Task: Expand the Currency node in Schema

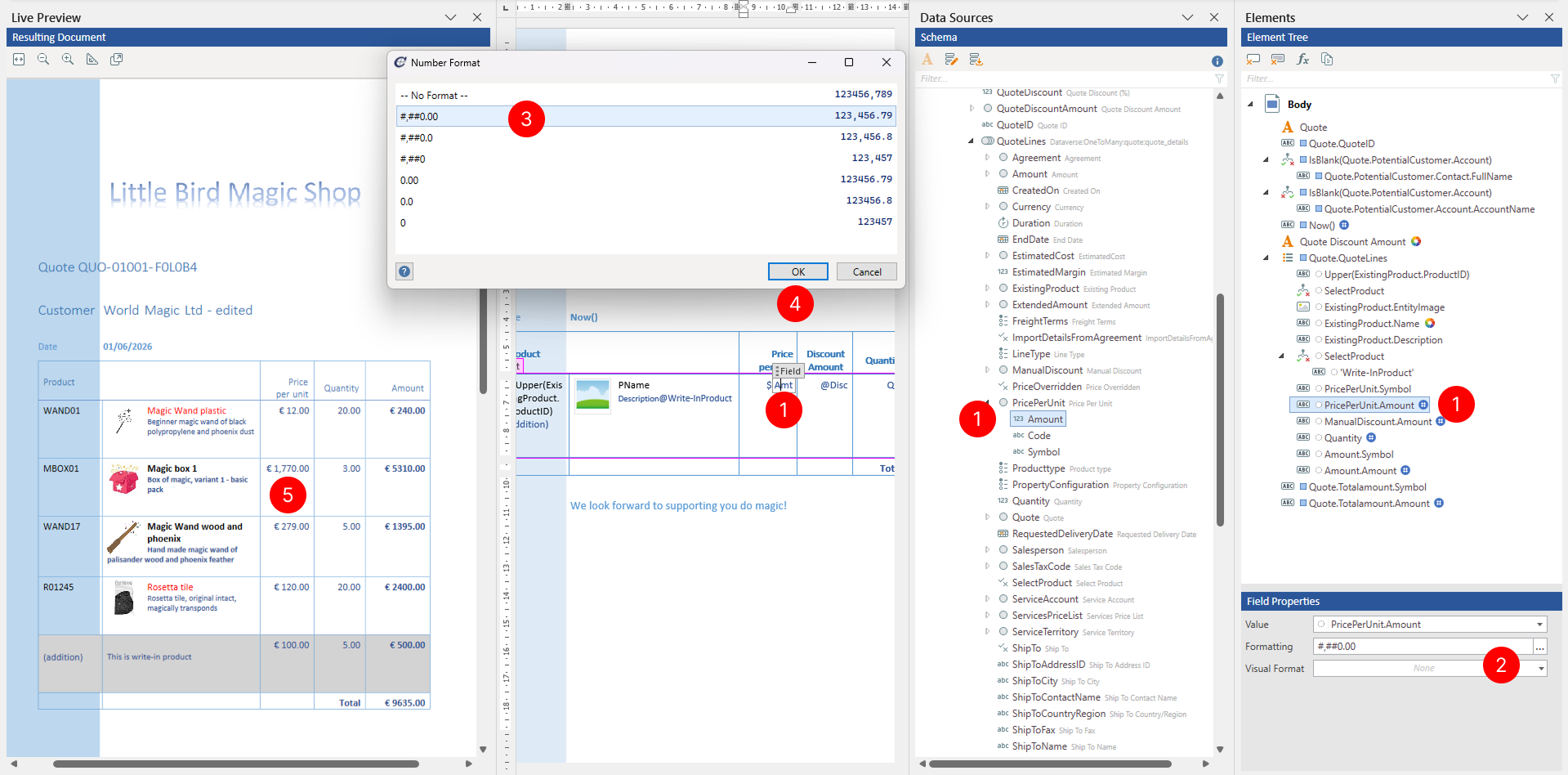Action: tap(987, 207)
